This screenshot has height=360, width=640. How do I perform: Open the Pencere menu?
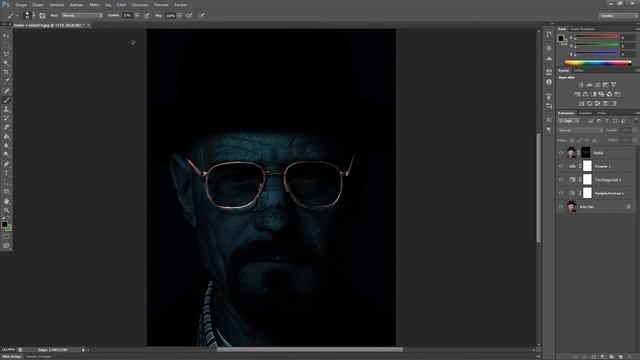click(161, 5)
